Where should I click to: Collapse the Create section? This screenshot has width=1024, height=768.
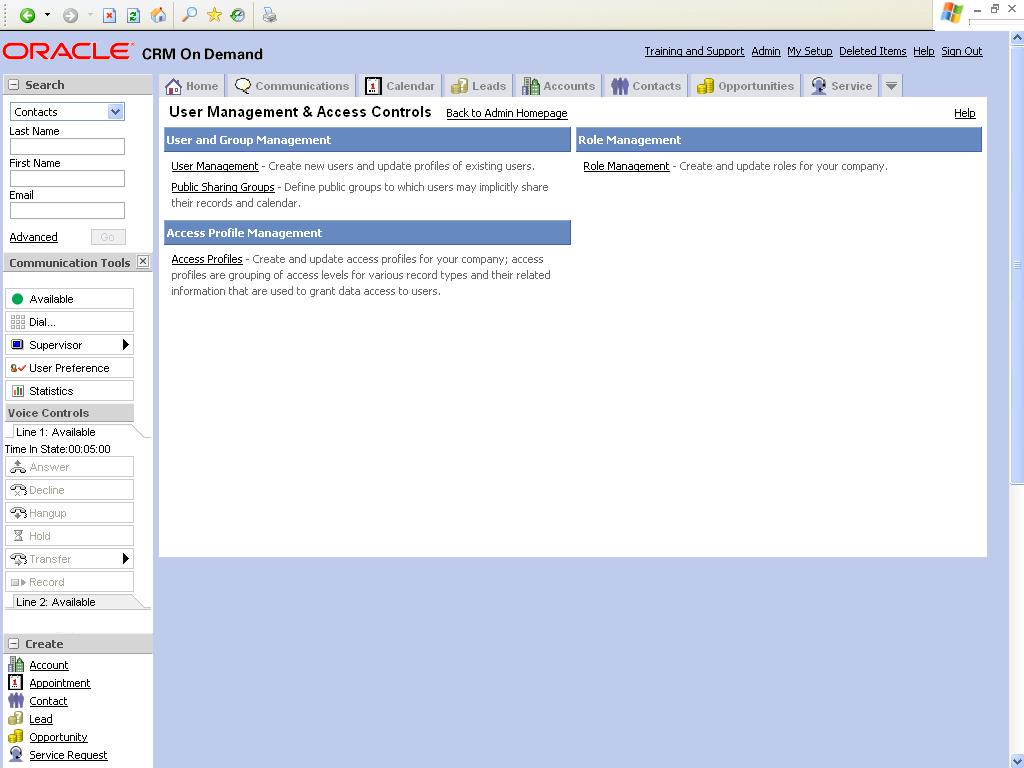click(x=14, y=644)
